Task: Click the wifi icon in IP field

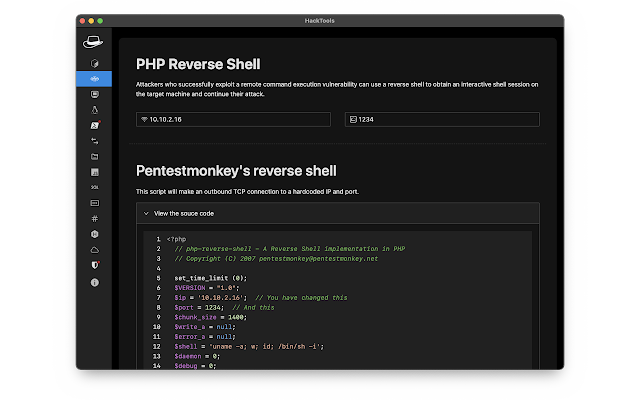Action: click(144, 120)
